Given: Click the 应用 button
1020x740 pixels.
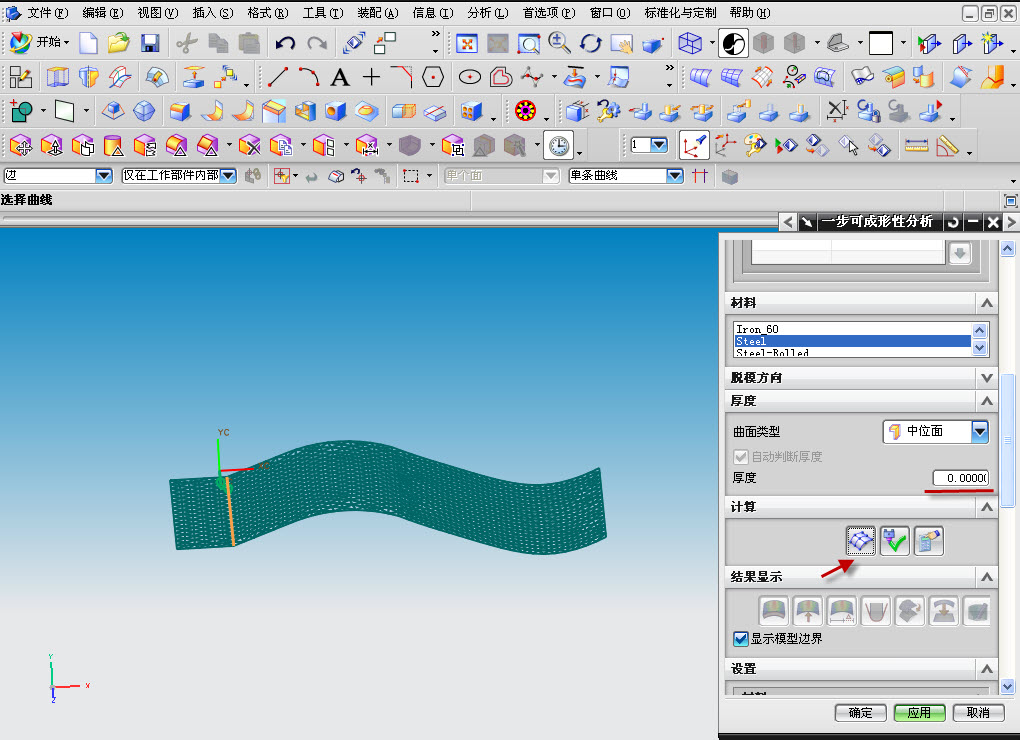Looking at the screenshot, I should pos(919,713).
